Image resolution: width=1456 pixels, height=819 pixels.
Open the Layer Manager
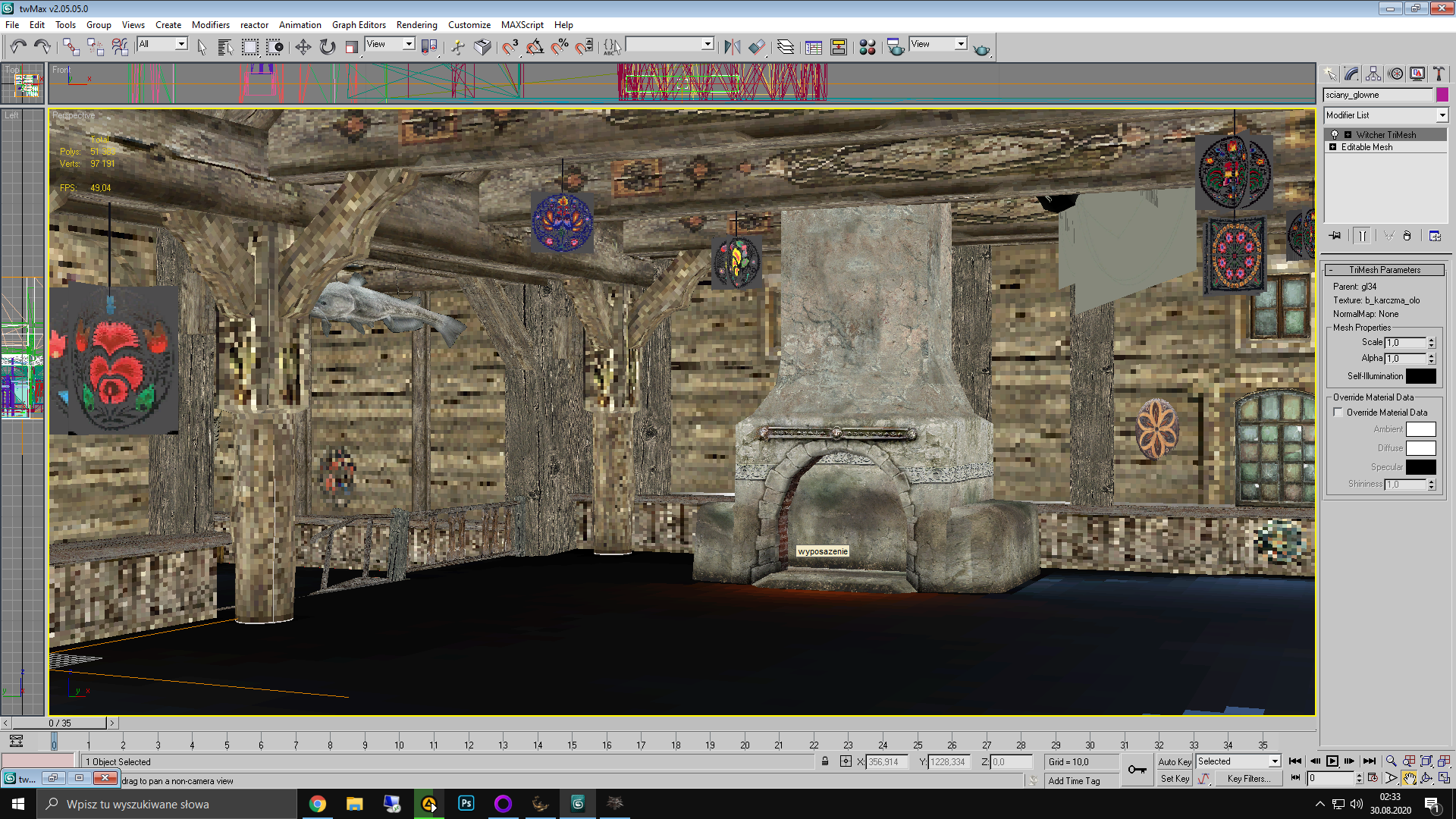[x=786, y=47]
